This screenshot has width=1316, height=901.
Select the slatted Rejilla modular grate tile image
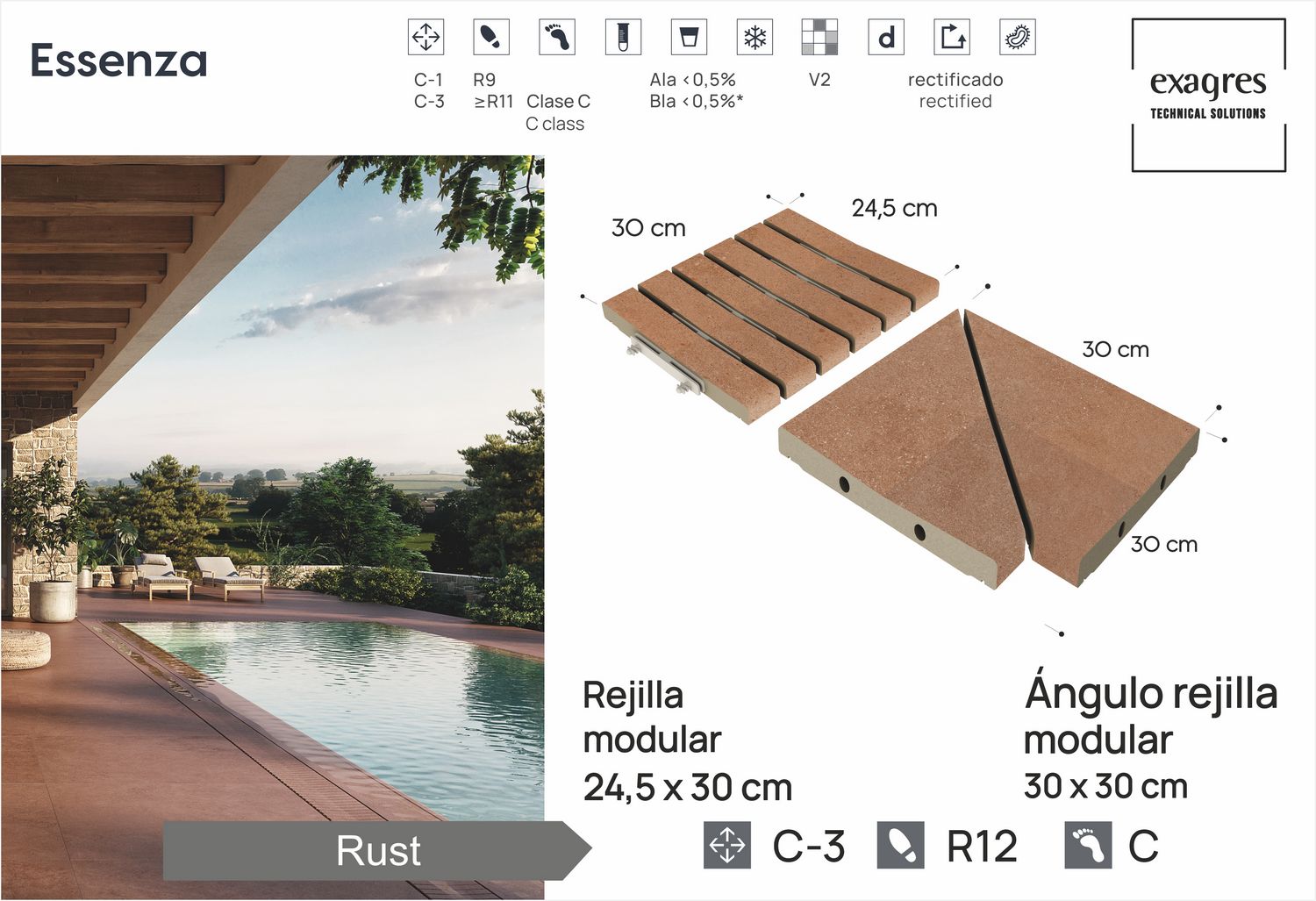[769, 316]
